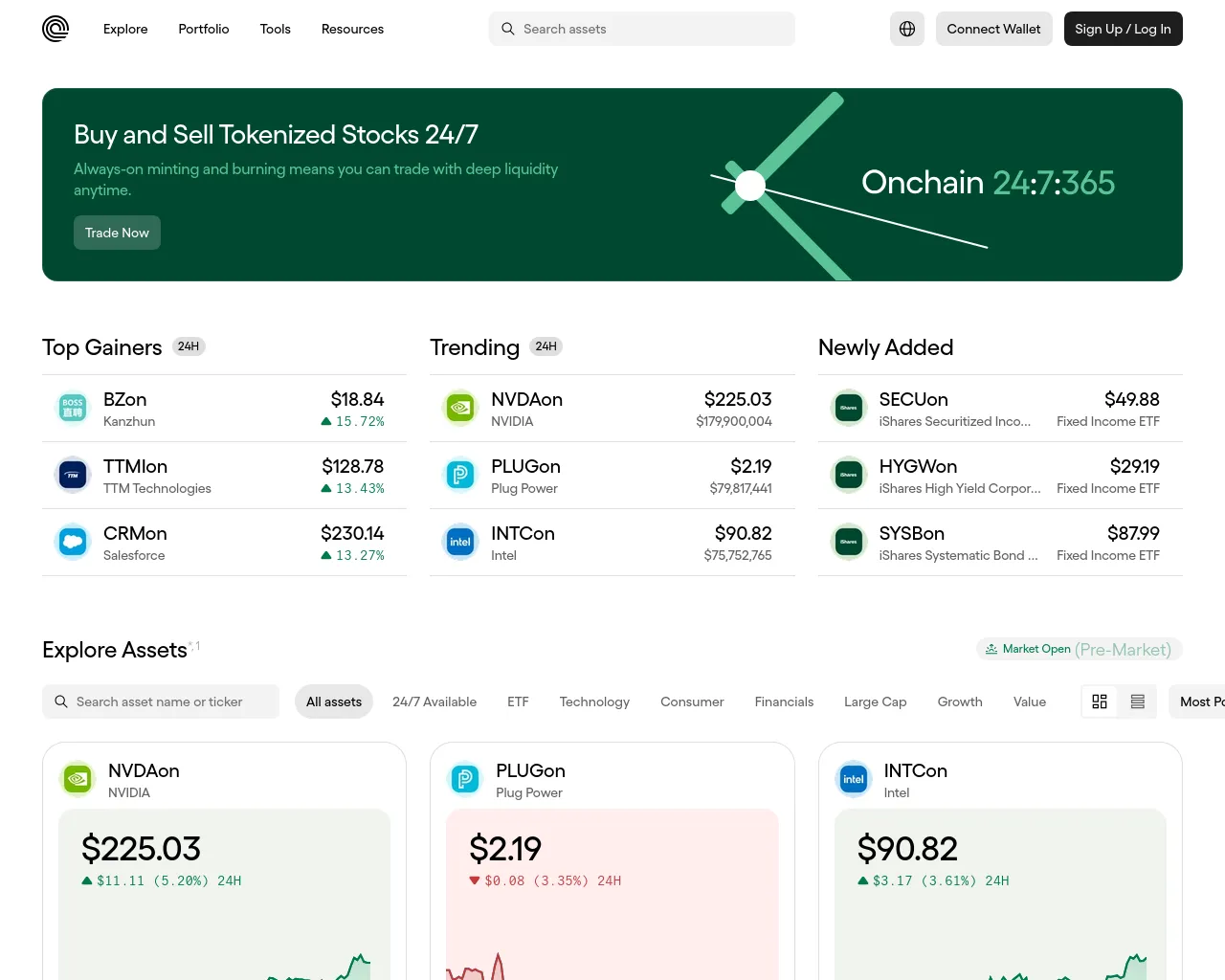Toggle the Trending 24H badge

[546, 346]
